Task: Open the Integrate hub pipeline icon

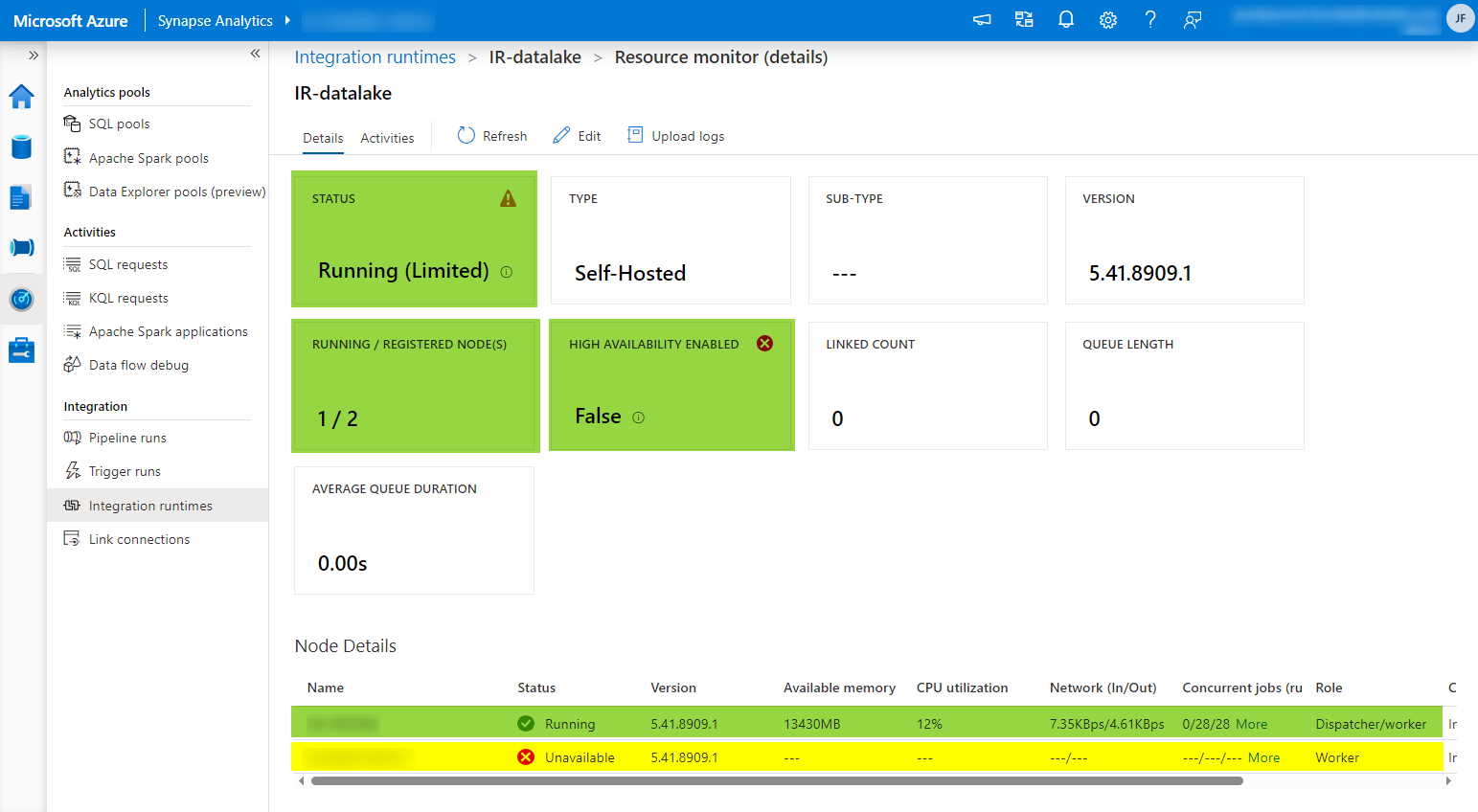Action: [x=22, y=248]
